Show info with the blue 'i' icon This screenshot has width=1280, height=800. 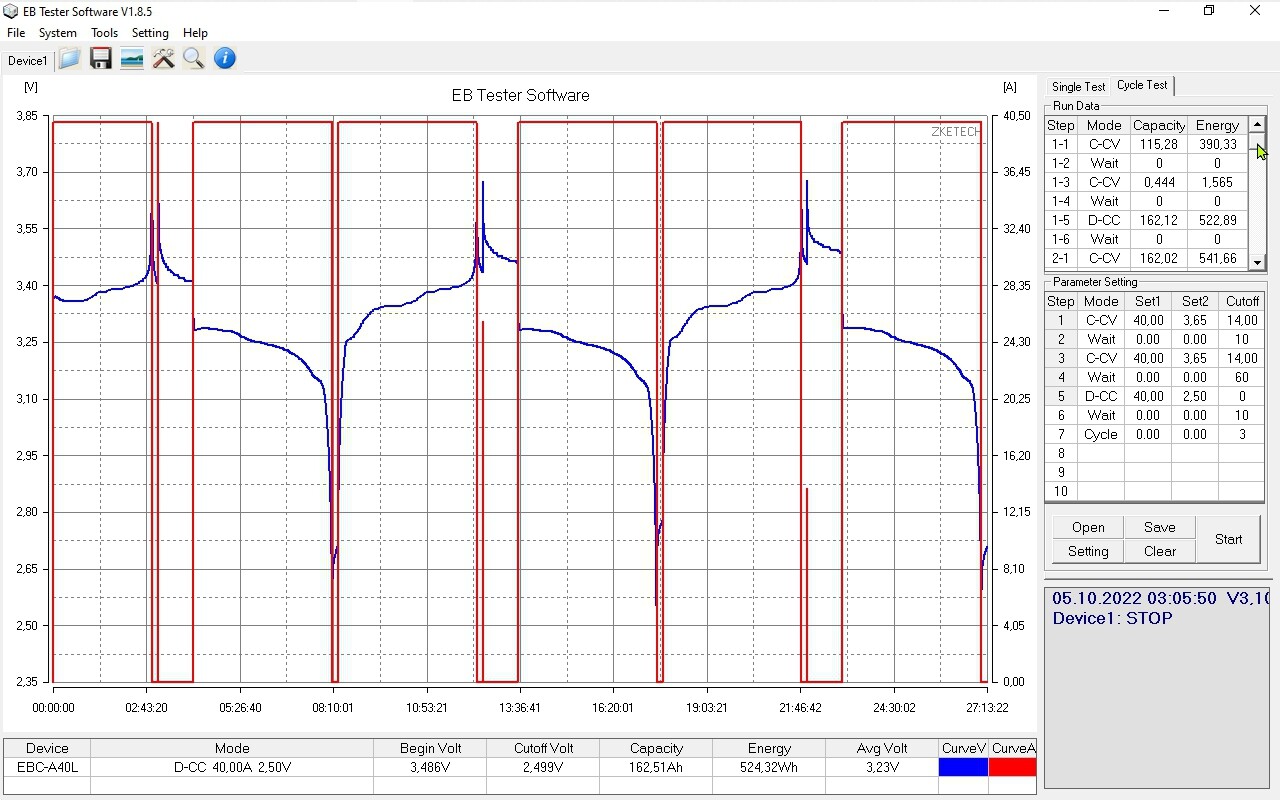pos(225,59)
